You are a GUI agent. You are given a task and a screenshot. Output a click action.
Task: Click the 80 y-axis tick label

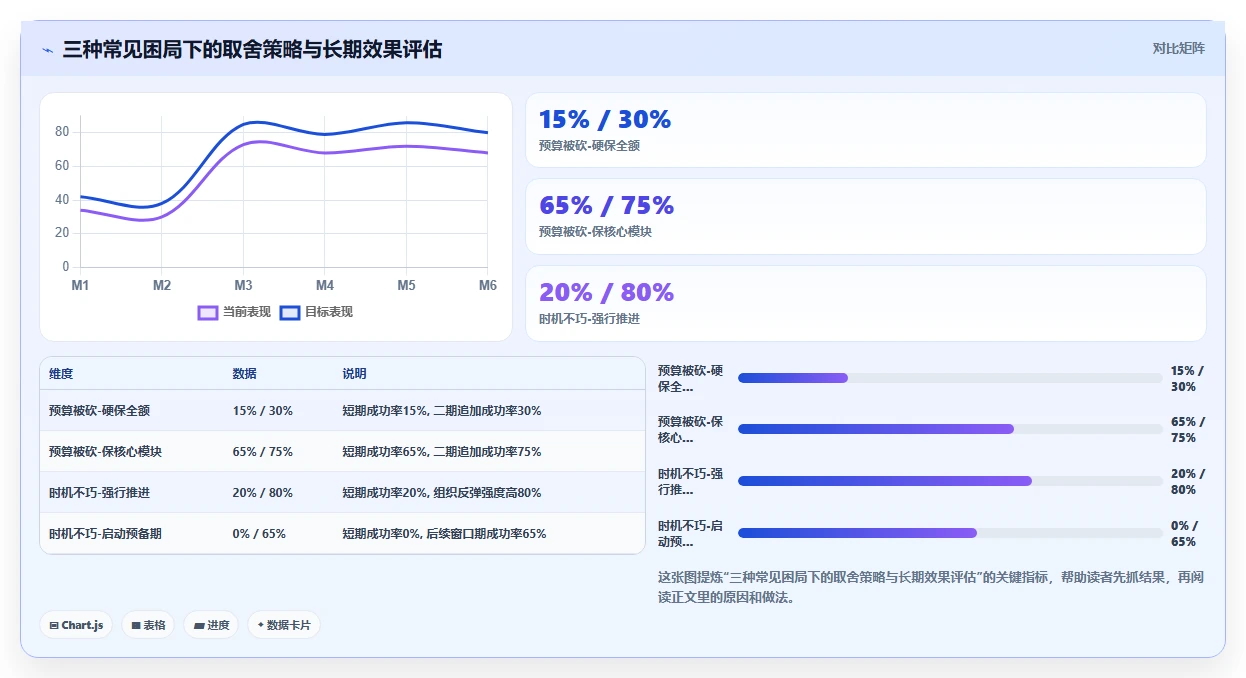(x=62, y=132)
